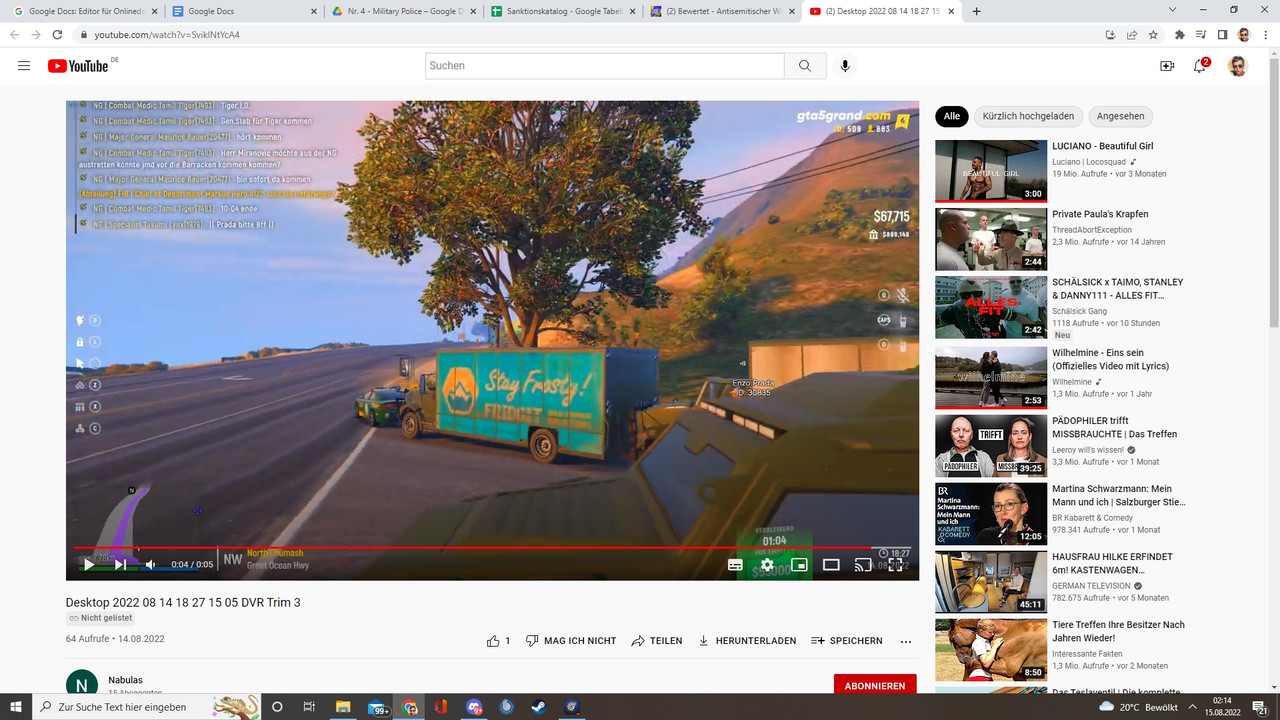Open the player settings gear
The height and width of the screenshot is (720, 1280).
pos(767,565)
